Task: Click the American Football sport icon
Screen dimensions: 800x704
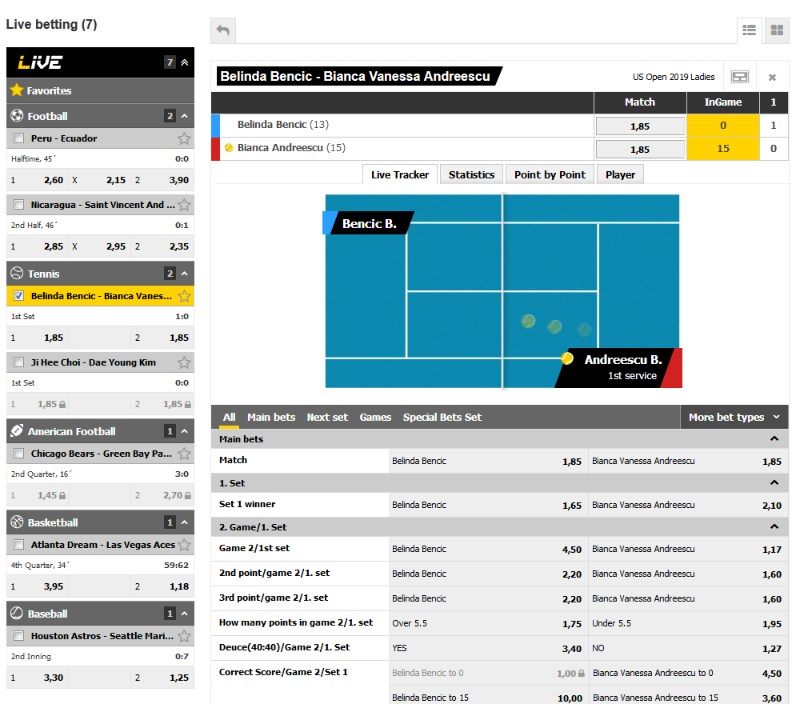Action: point(17,431)
